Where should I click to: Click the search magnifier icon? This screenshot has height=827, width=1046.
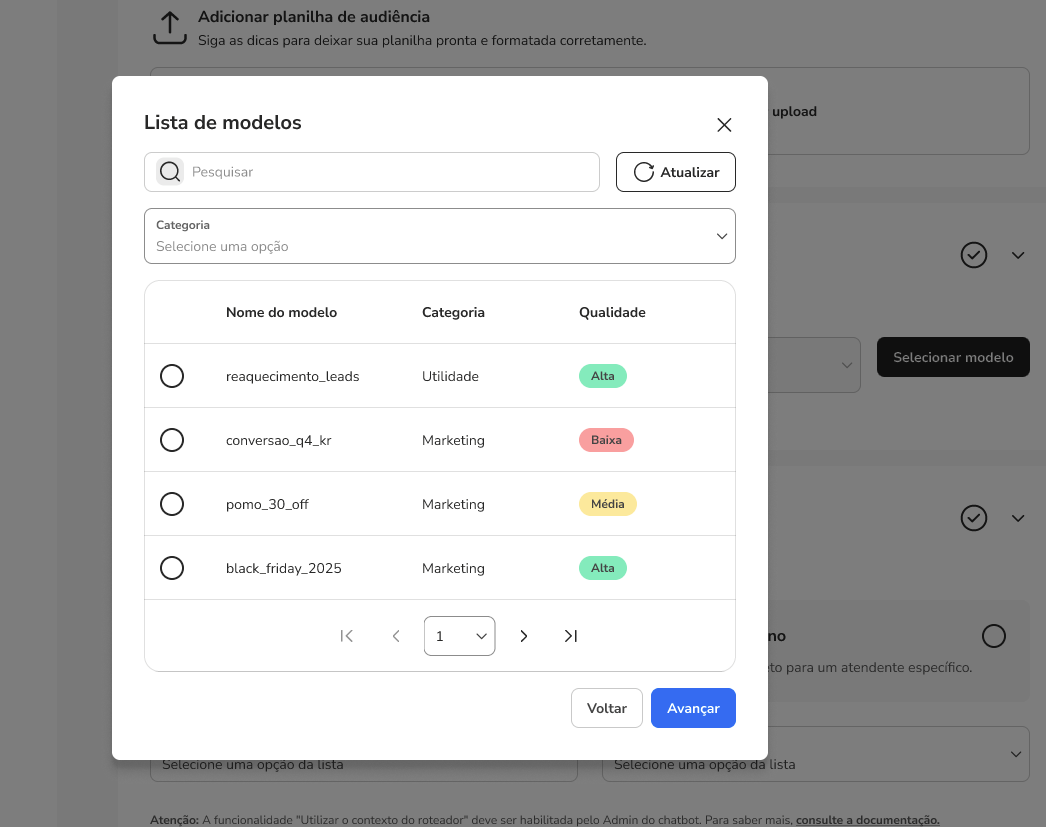coord(170,172)
